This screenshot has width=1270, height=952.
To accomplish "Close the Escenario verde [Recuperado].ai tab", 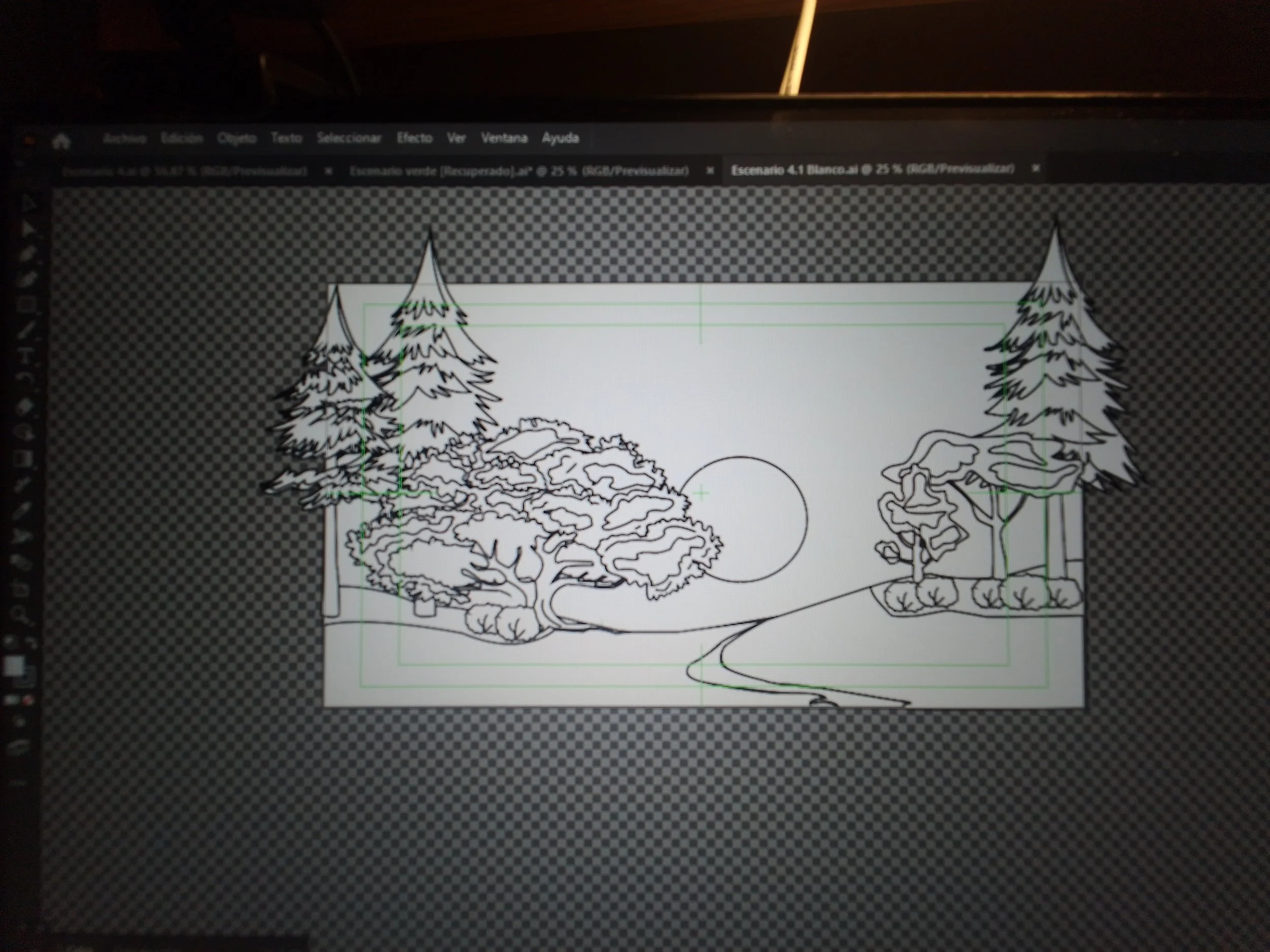I will click(710, 171).
